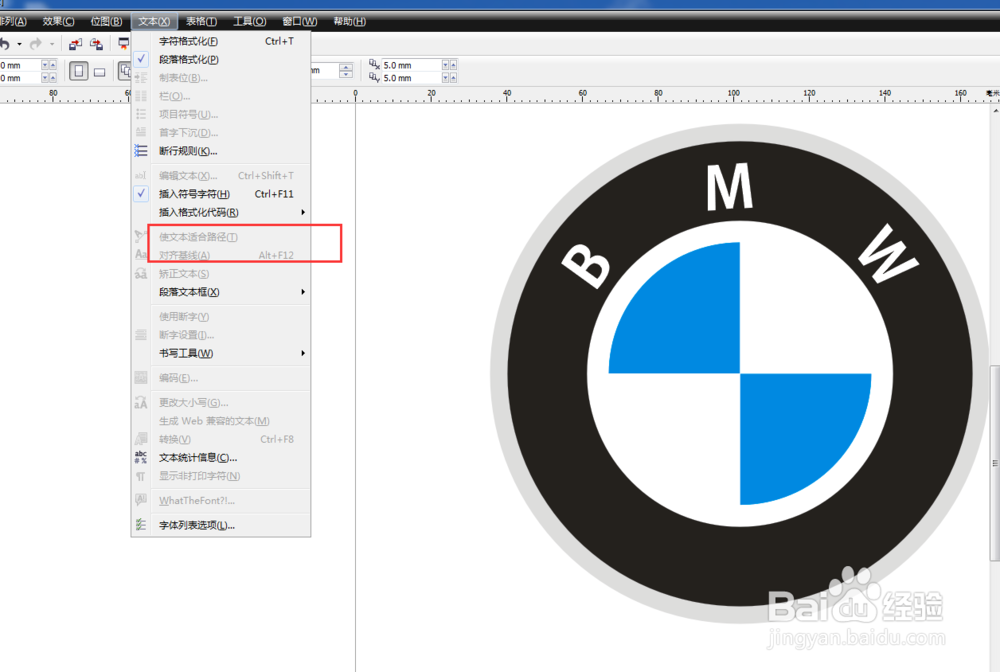This screenshot has width=1000, height=672.
Task: Click 显示非打印字符(N) entry
Action: click(221, 476)
